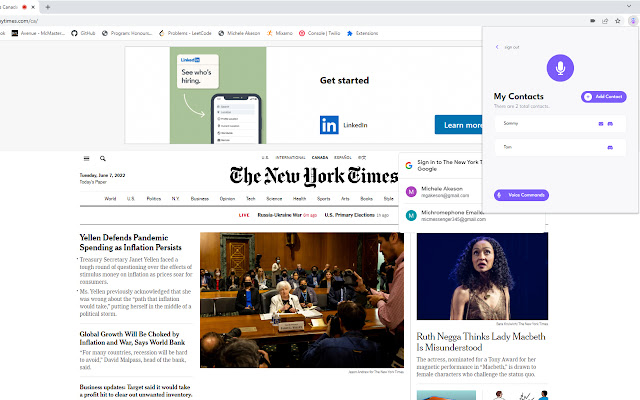The height and width of the screenshot is (400, 640).
Task: Open the Mixamo bookmark
Action: [x=280, y=33]
